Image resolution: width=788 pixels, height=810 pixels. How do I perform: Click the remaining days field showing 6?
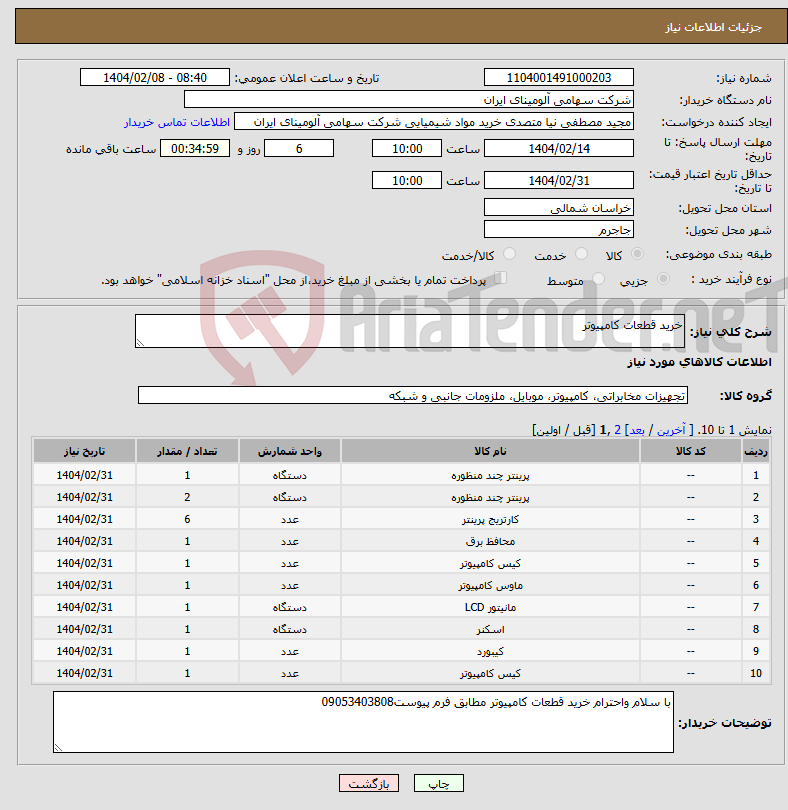coord(299,149)
